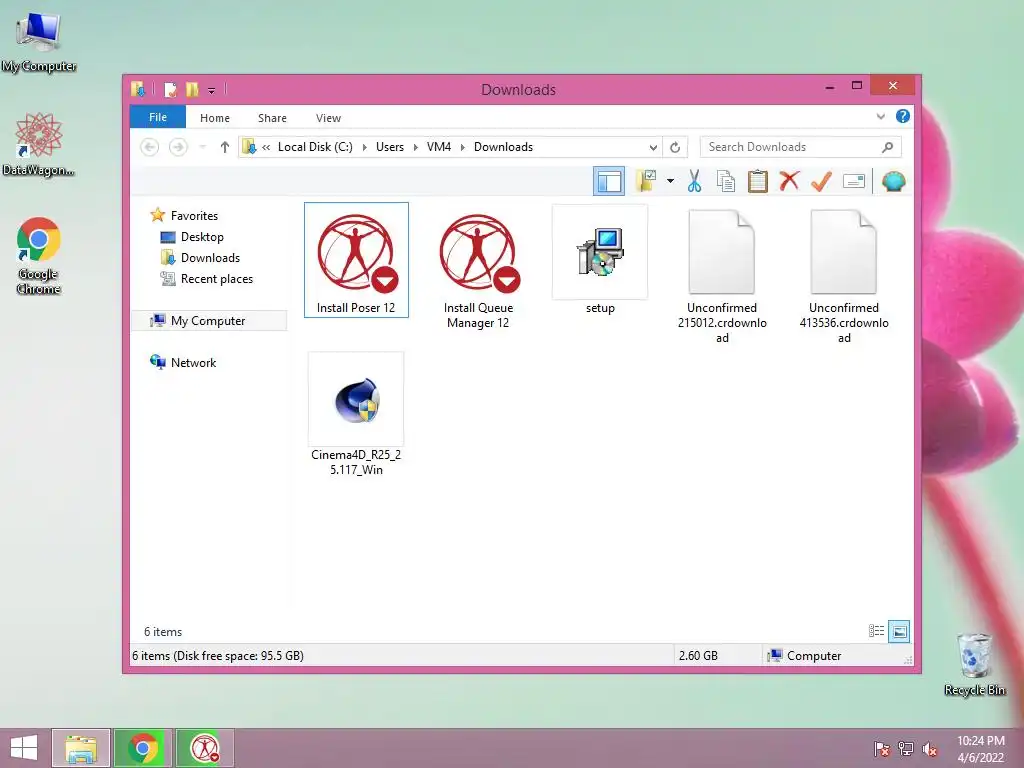Open the Home ribbon tab

tap(215, 118)
